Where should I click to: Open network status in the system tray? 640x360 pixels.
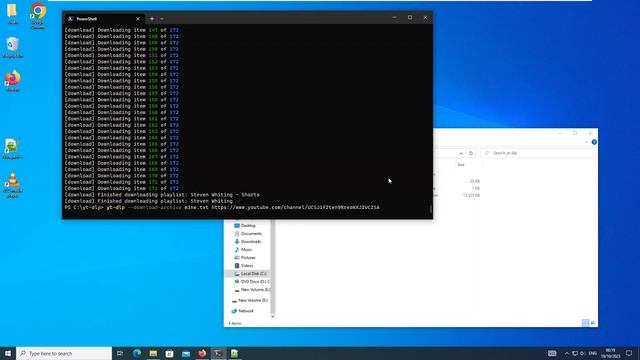point(575,353)
